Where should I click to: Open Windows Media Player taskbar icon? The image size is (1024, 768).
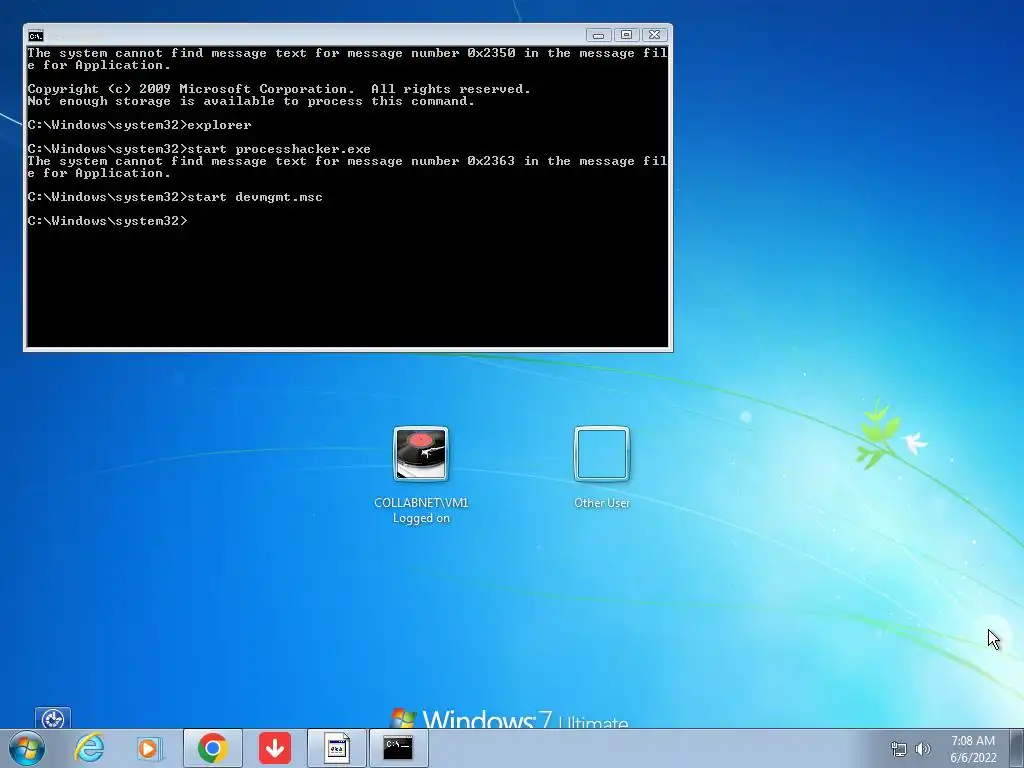coord(150,748)
